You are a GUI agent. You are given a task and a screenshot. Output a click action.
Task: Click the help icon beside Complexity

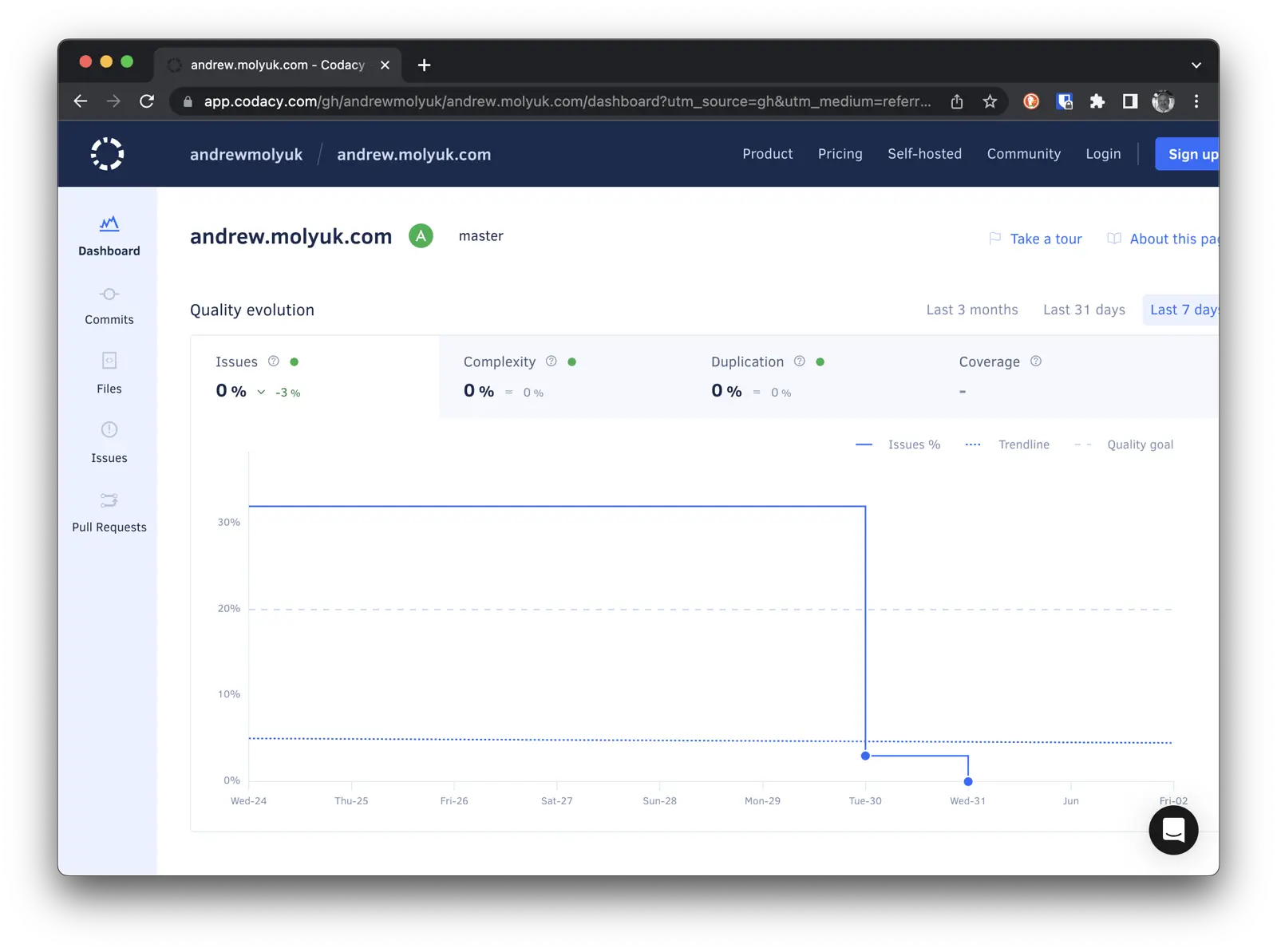pyautogui.click(x=551, y=361)
